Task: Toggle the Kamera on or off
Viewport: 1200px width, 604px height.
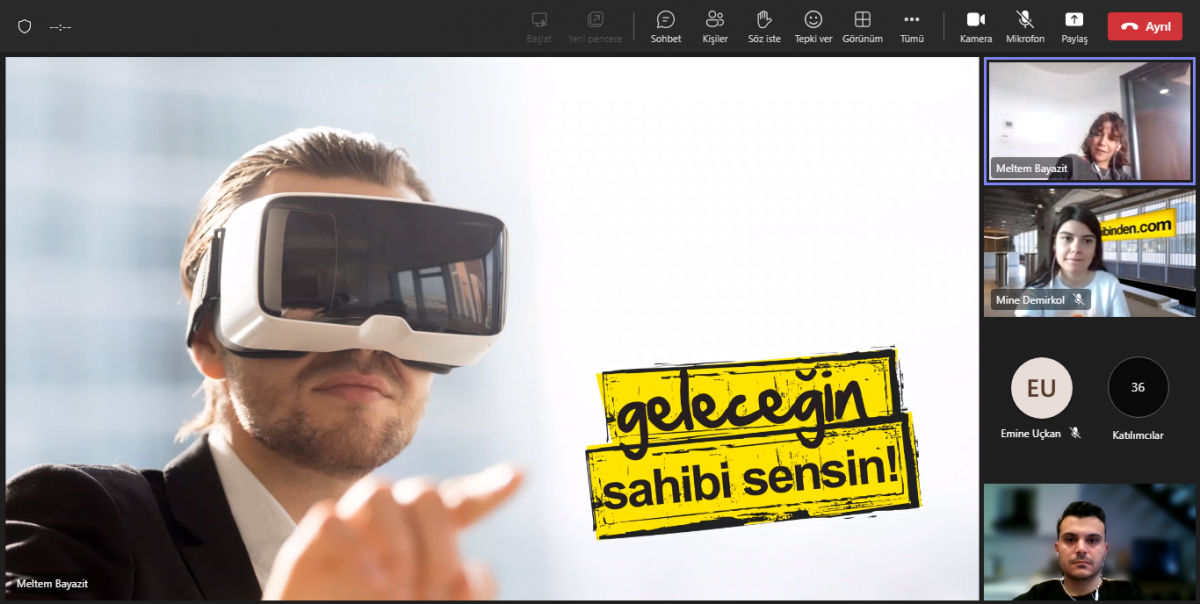Action: (975, 26)
